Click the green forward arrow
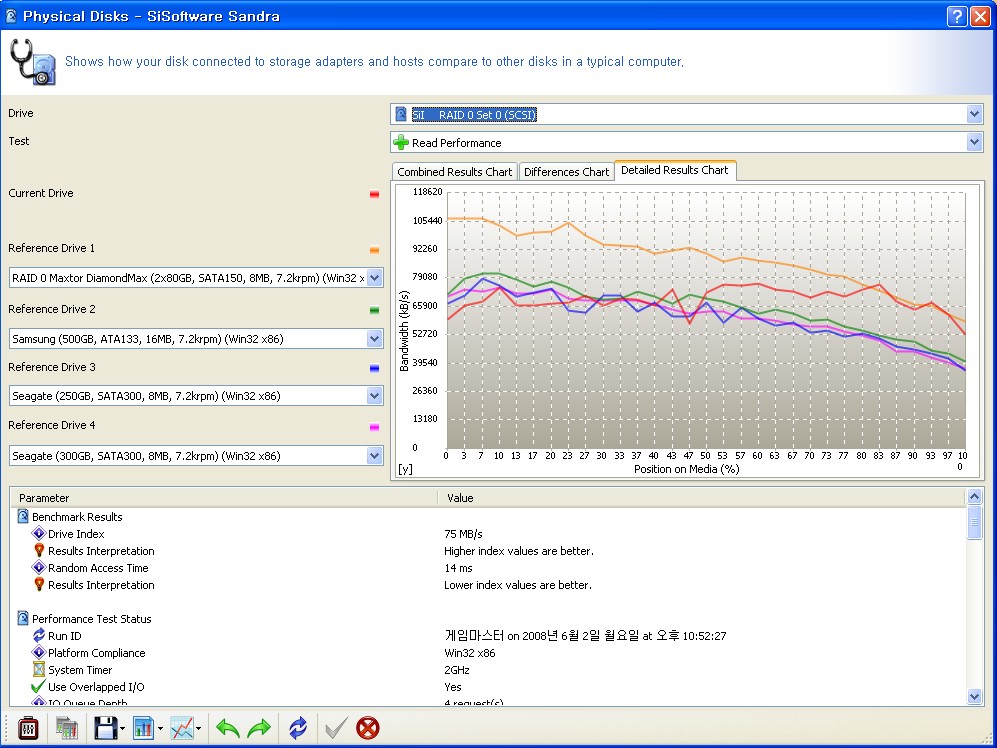Screen dimensions: 997x748 click(x=259, y=728)
